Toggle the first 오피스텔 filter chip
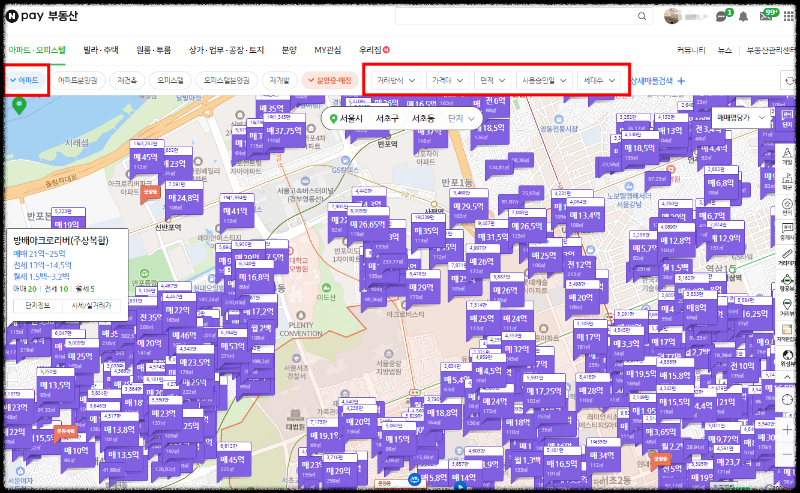Image resolution: width=800 pixels, height=493 pixels. pyautogui.click(x=170, y=80)
